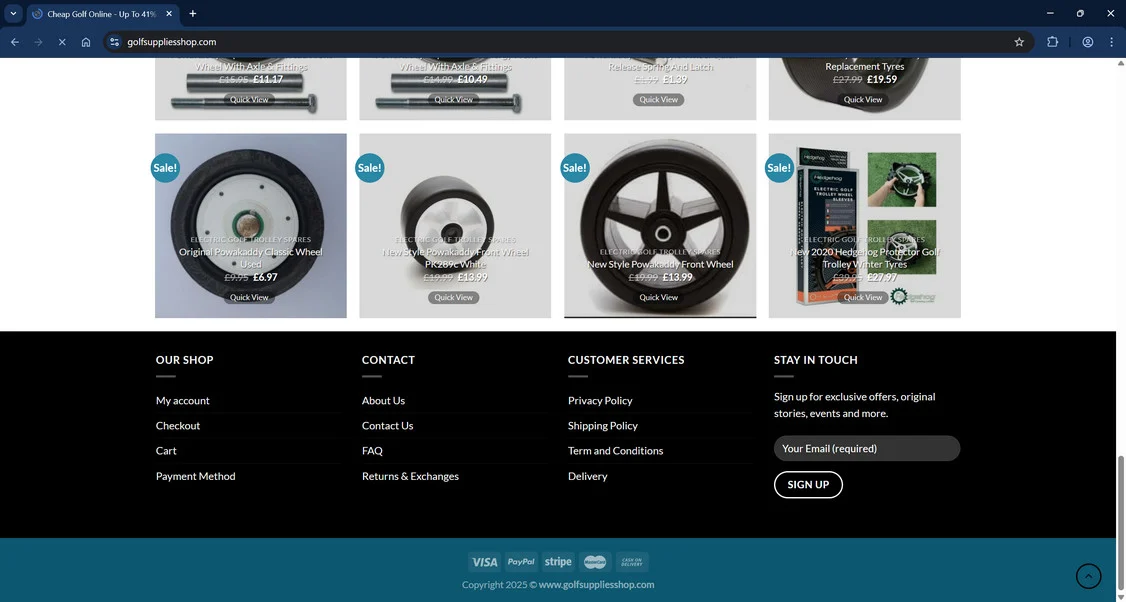The width and height of the screenshot is (1126, 602).
Task: Bookmark this page with the star
Action: pos(1019,42)
